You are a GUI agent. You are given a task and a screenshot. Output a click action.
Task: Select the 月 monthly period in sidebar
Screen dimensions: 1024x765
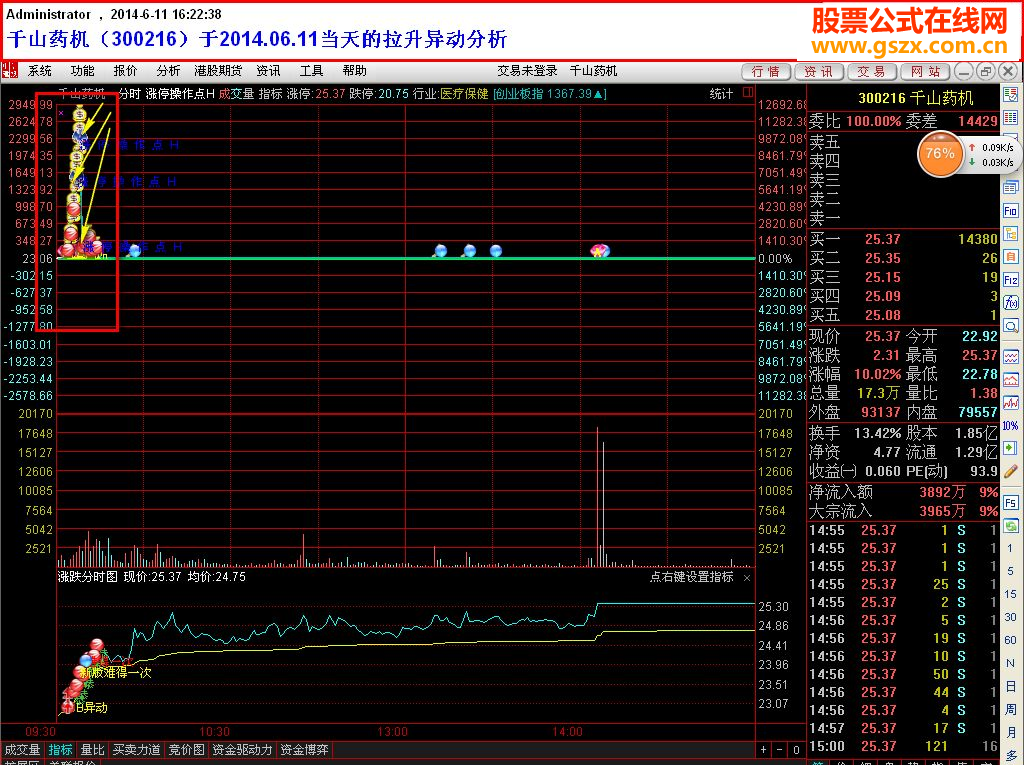1010,732
